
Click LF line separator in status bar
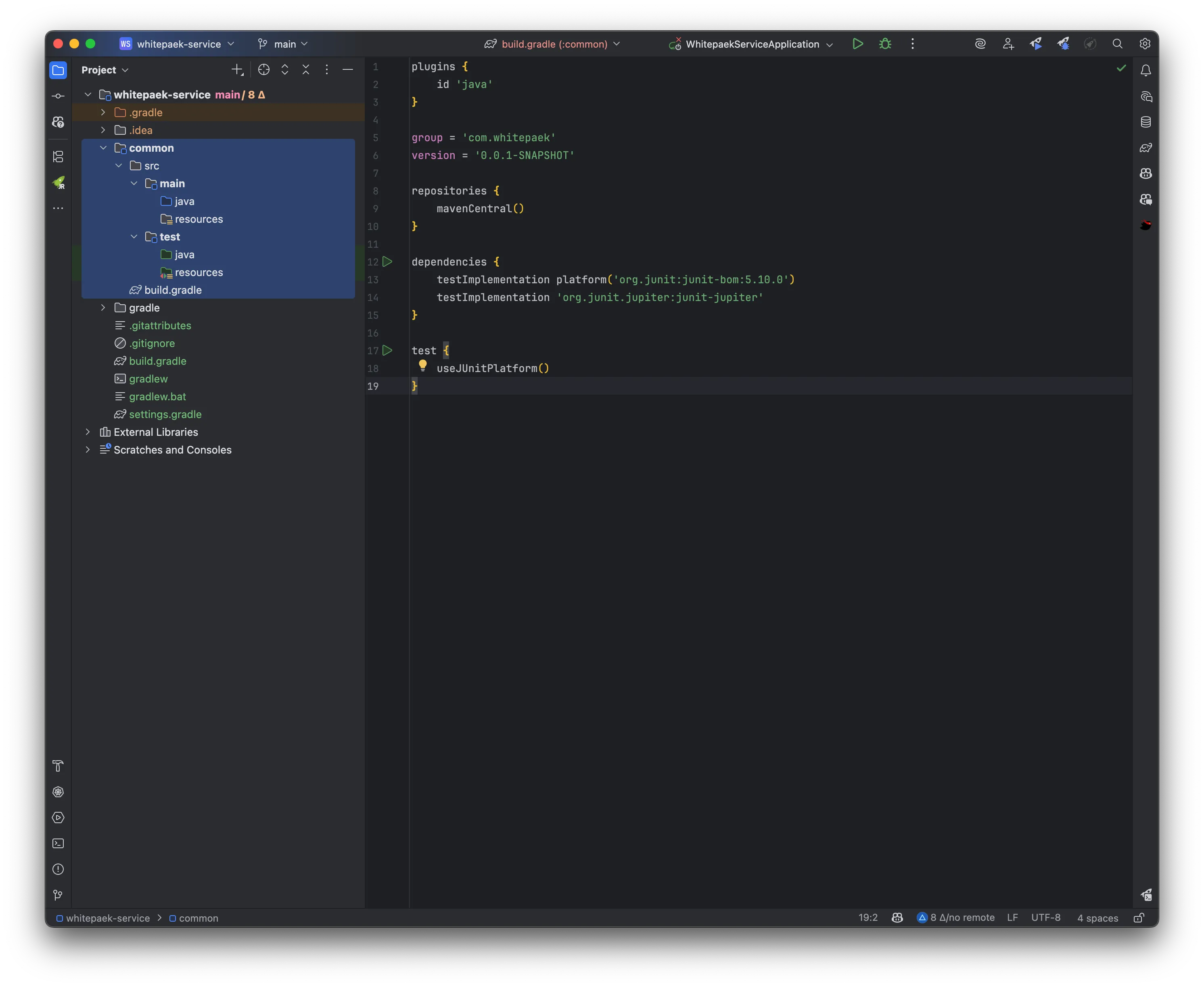click(x=1012, y=918)
